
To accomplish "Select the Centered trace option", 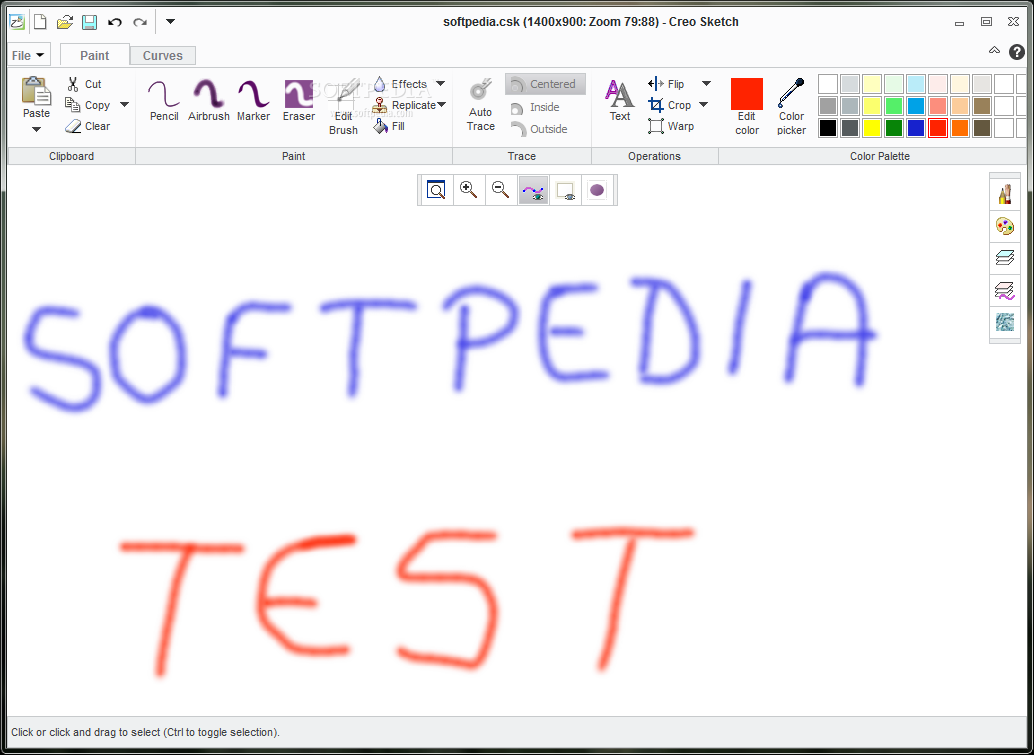I will click(545, 84).
